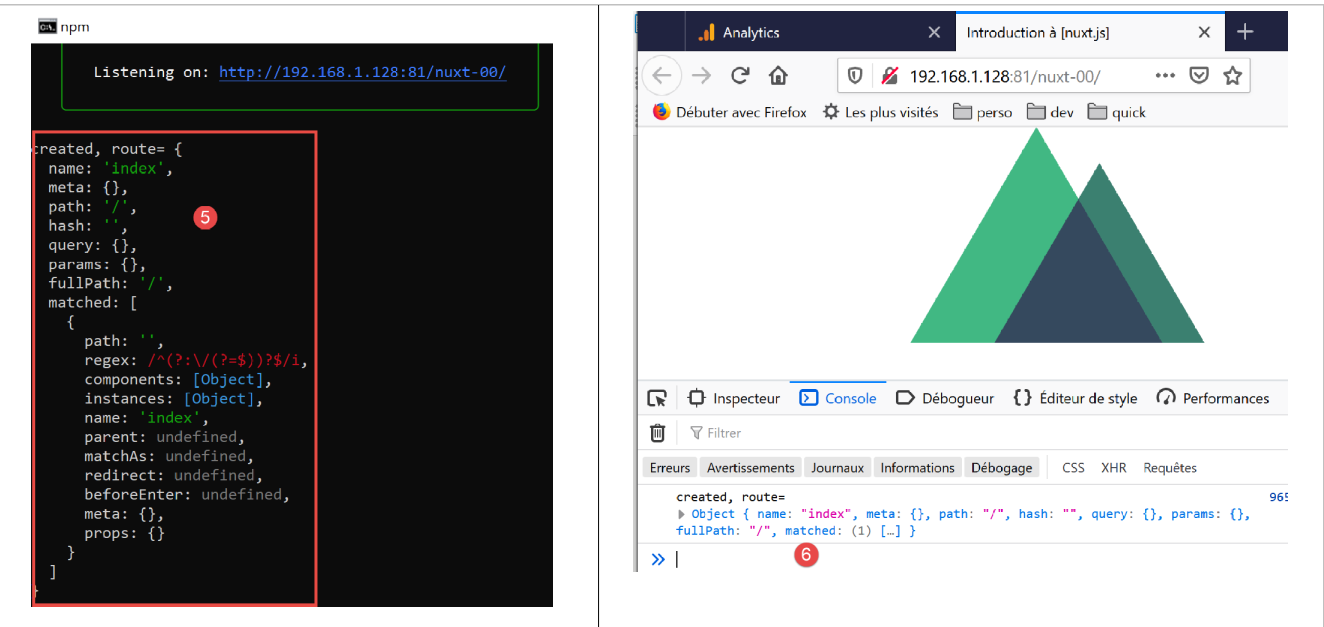
Task: Switch to the Débogueur devtools tab
Action: tap(945, 398)
